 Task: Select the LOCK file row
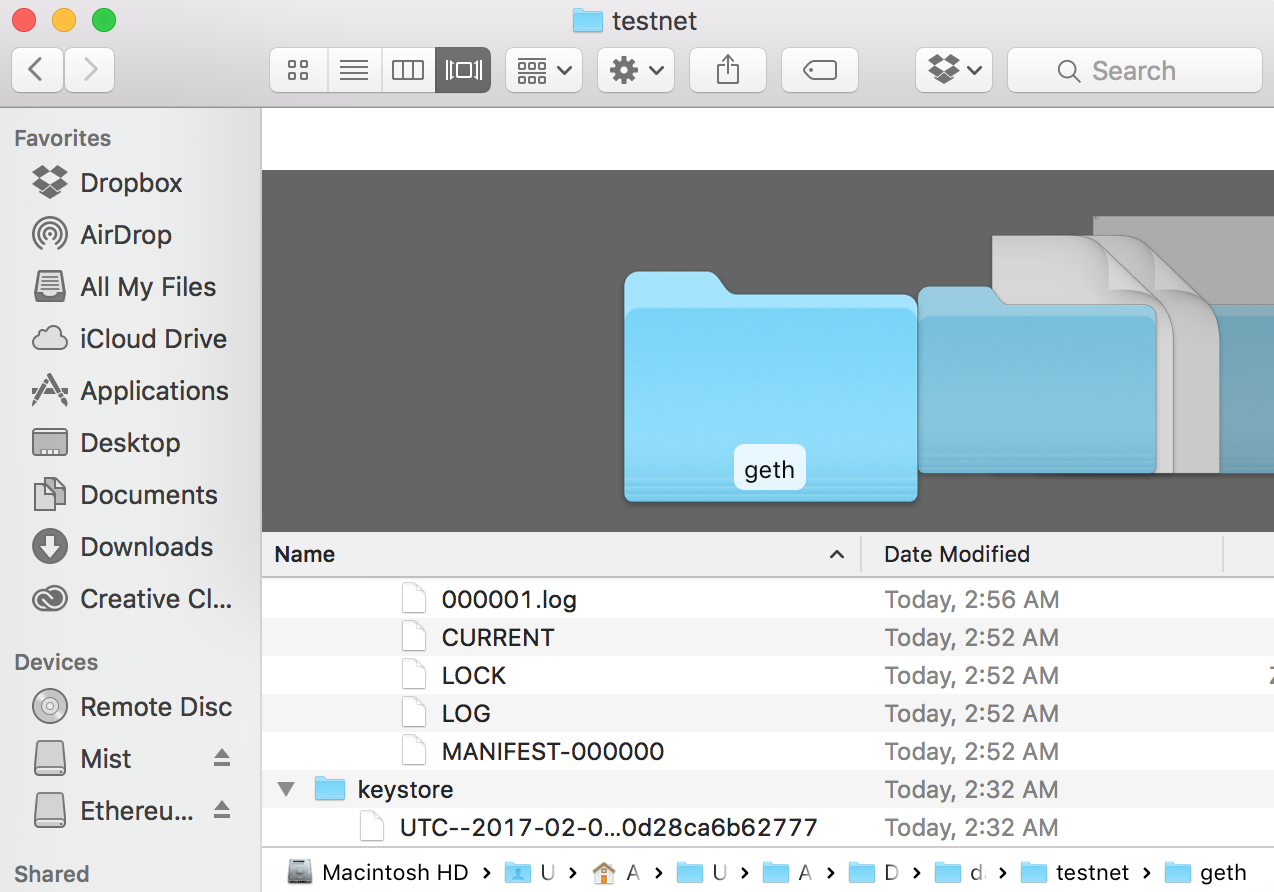pos(768,676)
